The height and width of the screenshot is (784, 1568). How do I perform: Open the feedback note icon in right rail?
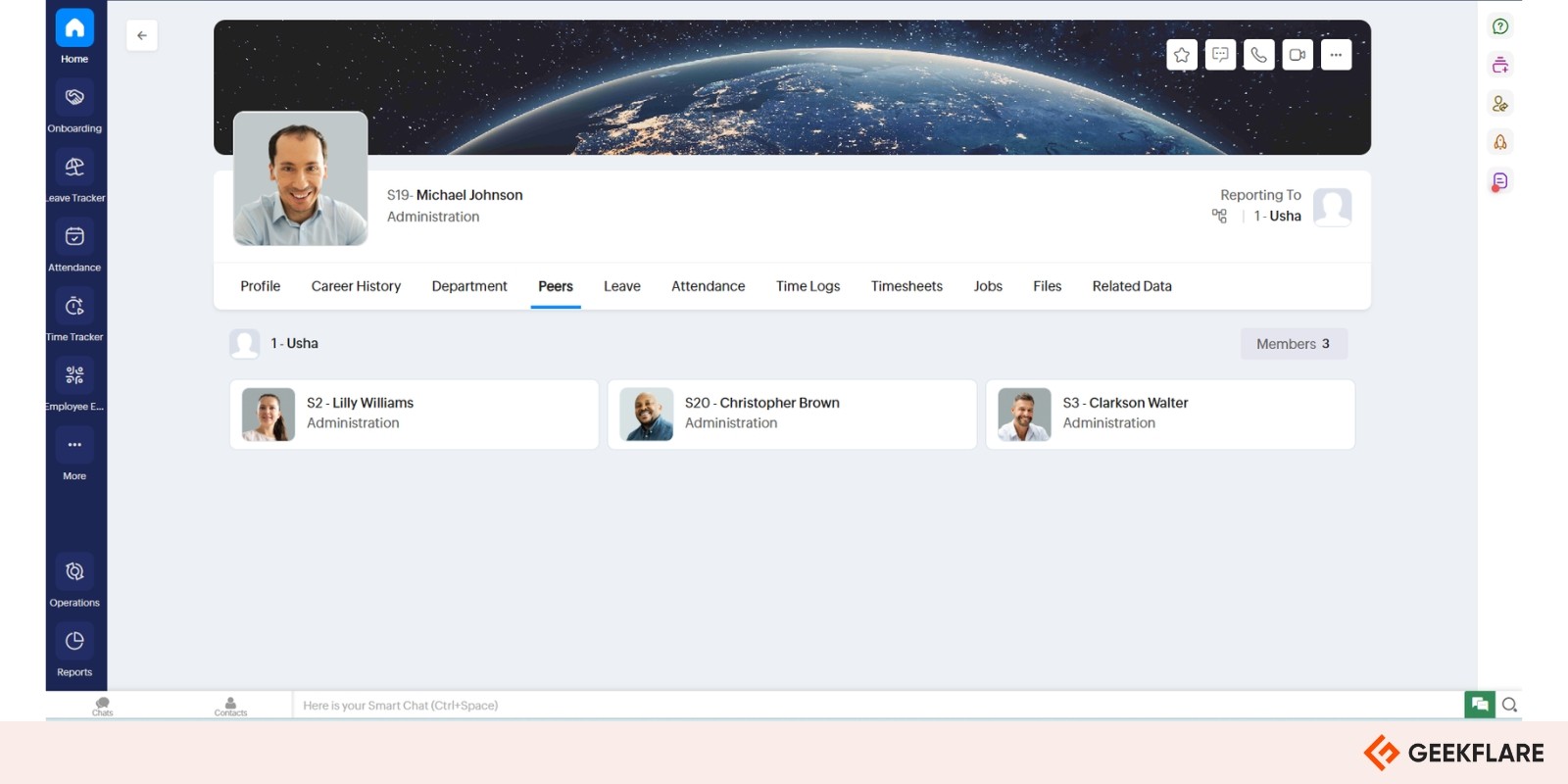click(1500, 181)
